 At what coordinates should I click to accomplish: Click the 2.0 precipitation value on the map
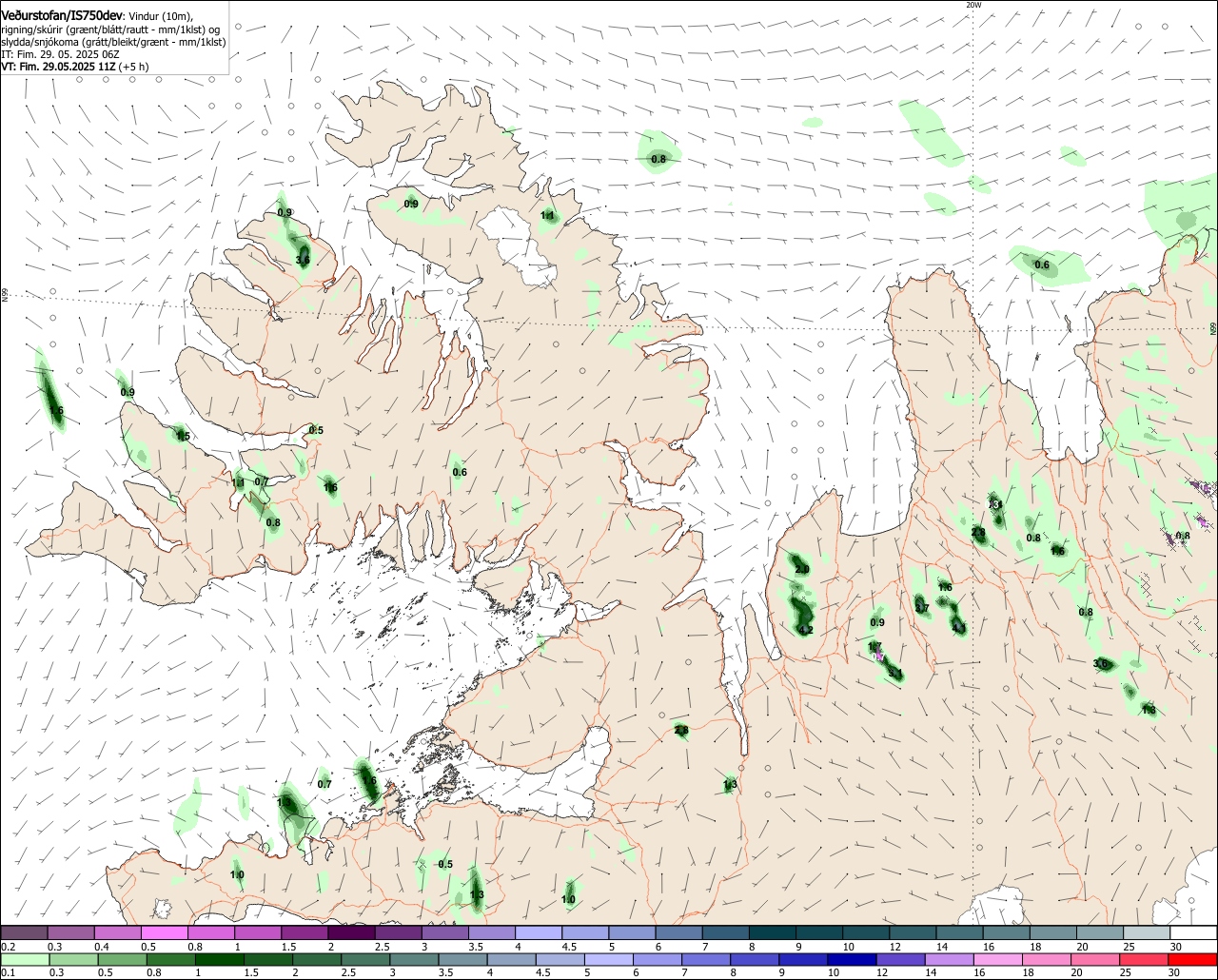[802, 569]
